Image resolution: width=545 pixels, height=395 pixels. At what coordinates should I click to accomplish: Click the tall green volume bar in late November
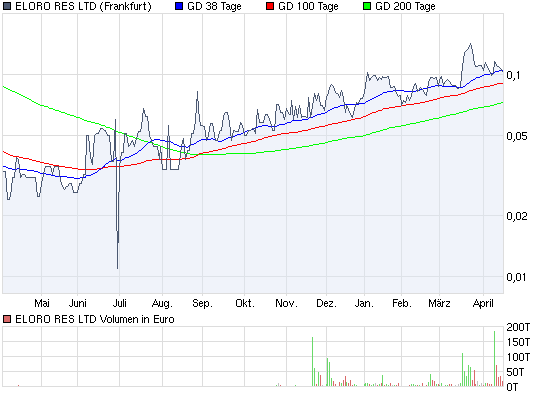312,362
